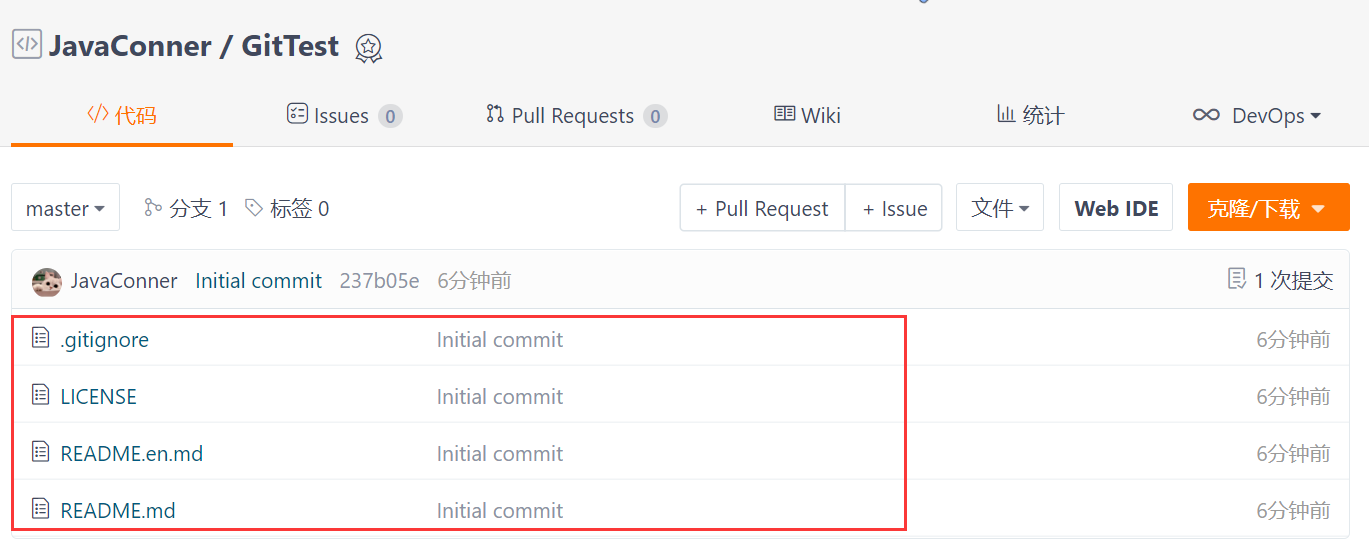Click the + Pull Request button

763,208
